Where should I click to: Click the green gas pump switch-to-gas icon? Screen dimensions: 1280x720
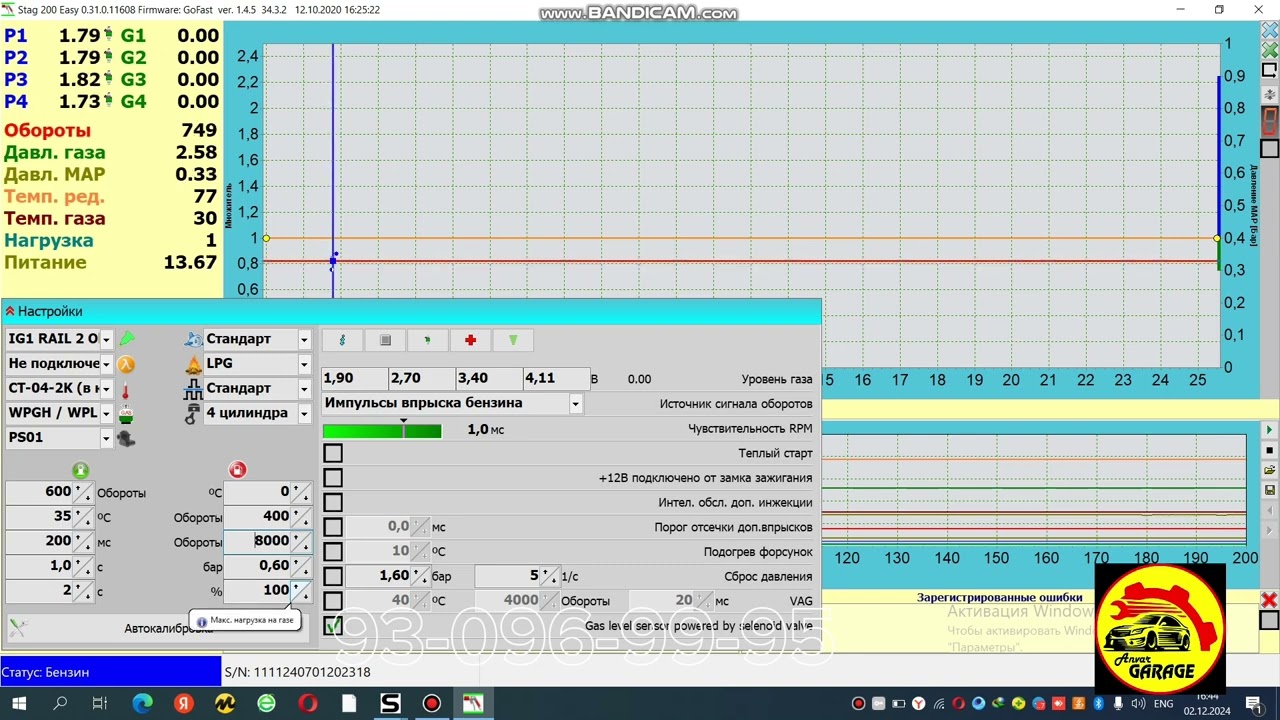click(x=80, y=470)
